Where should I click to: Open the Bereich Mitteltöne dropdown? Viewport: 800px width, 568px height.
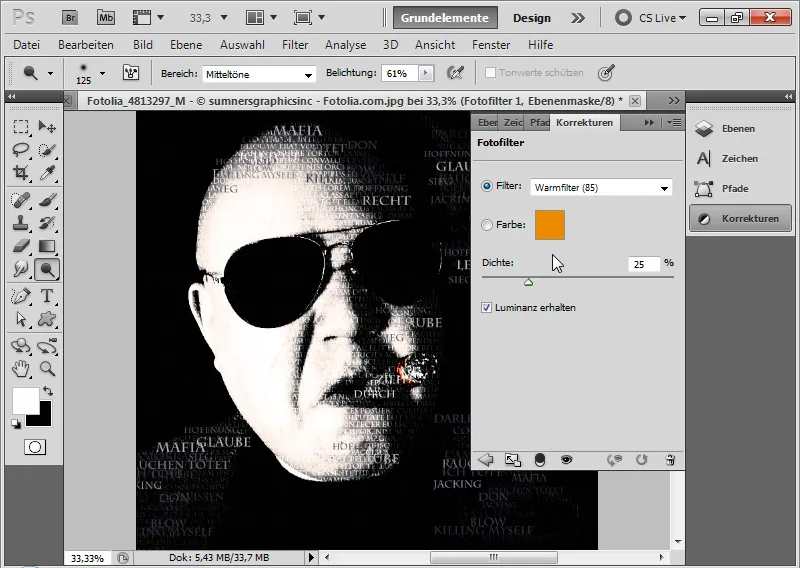tap(259, 75)
